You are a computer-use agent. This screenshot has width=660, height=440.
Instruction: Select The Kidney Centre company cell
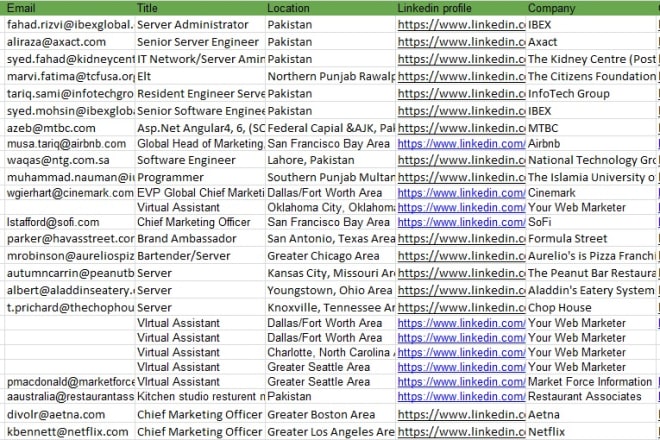pos(591,59)
